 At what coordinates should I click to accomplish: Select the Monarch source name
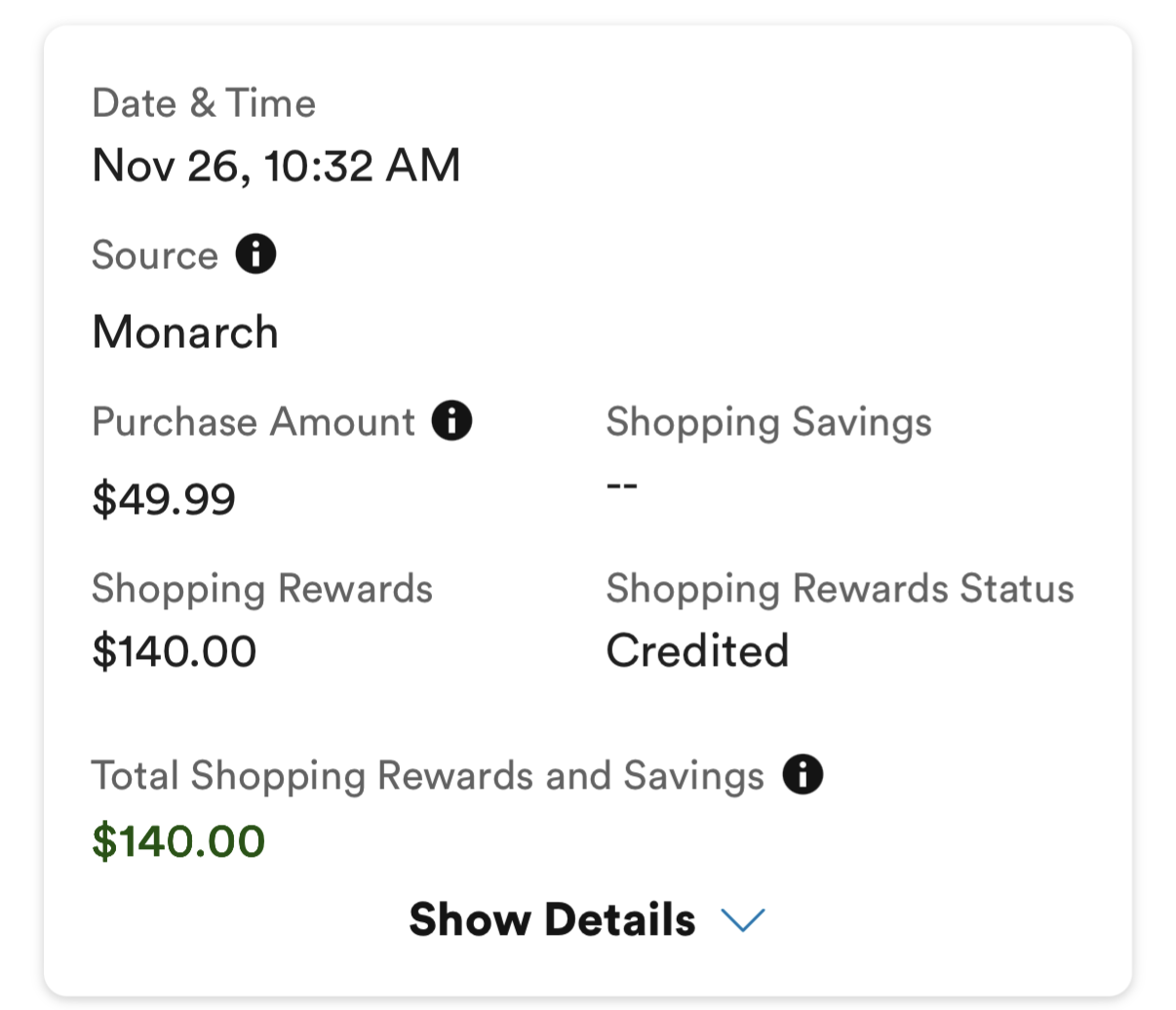coord(185,332)
